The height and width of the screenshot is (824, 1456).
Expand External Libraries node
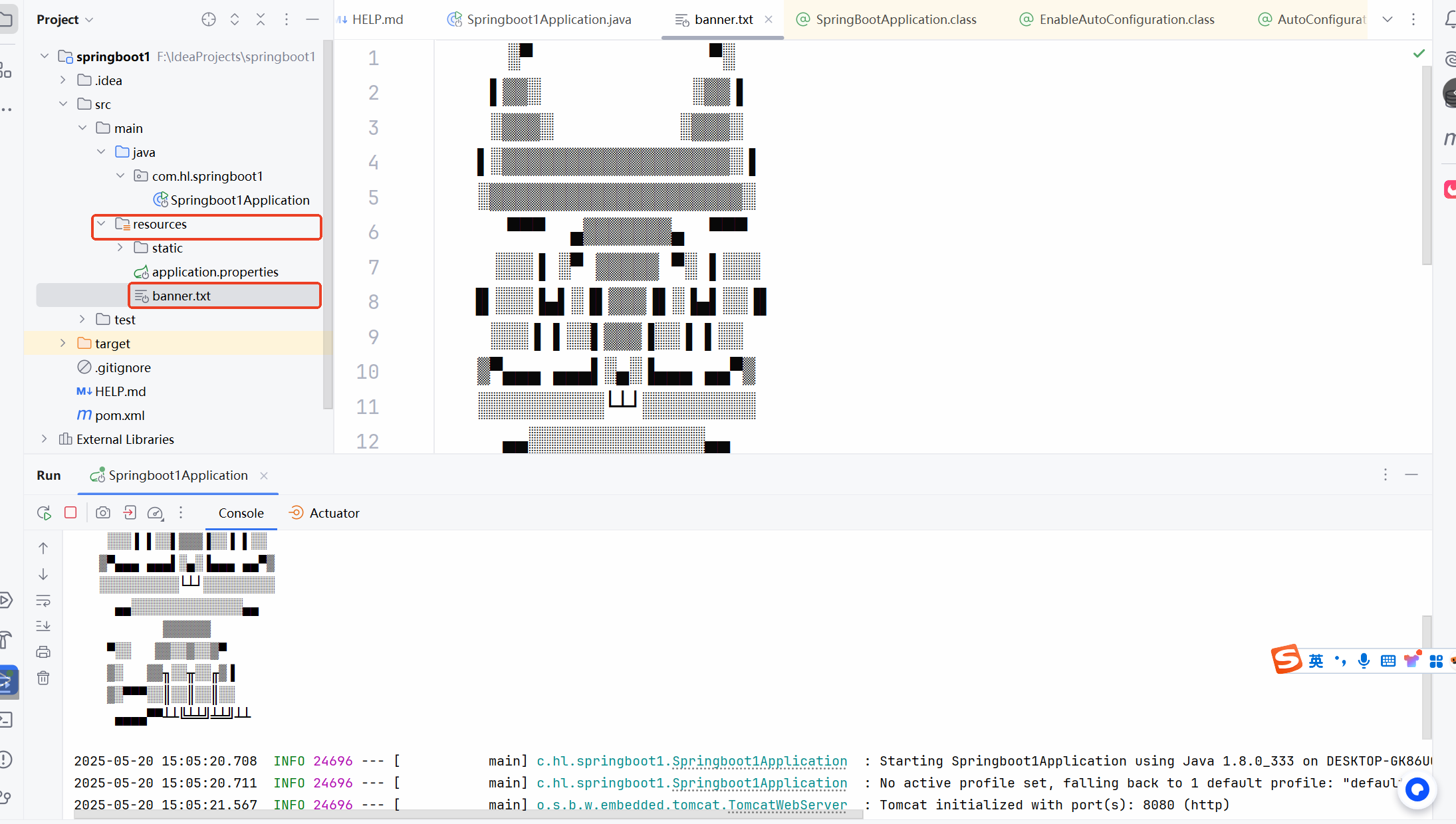click(x=45, y=439)
